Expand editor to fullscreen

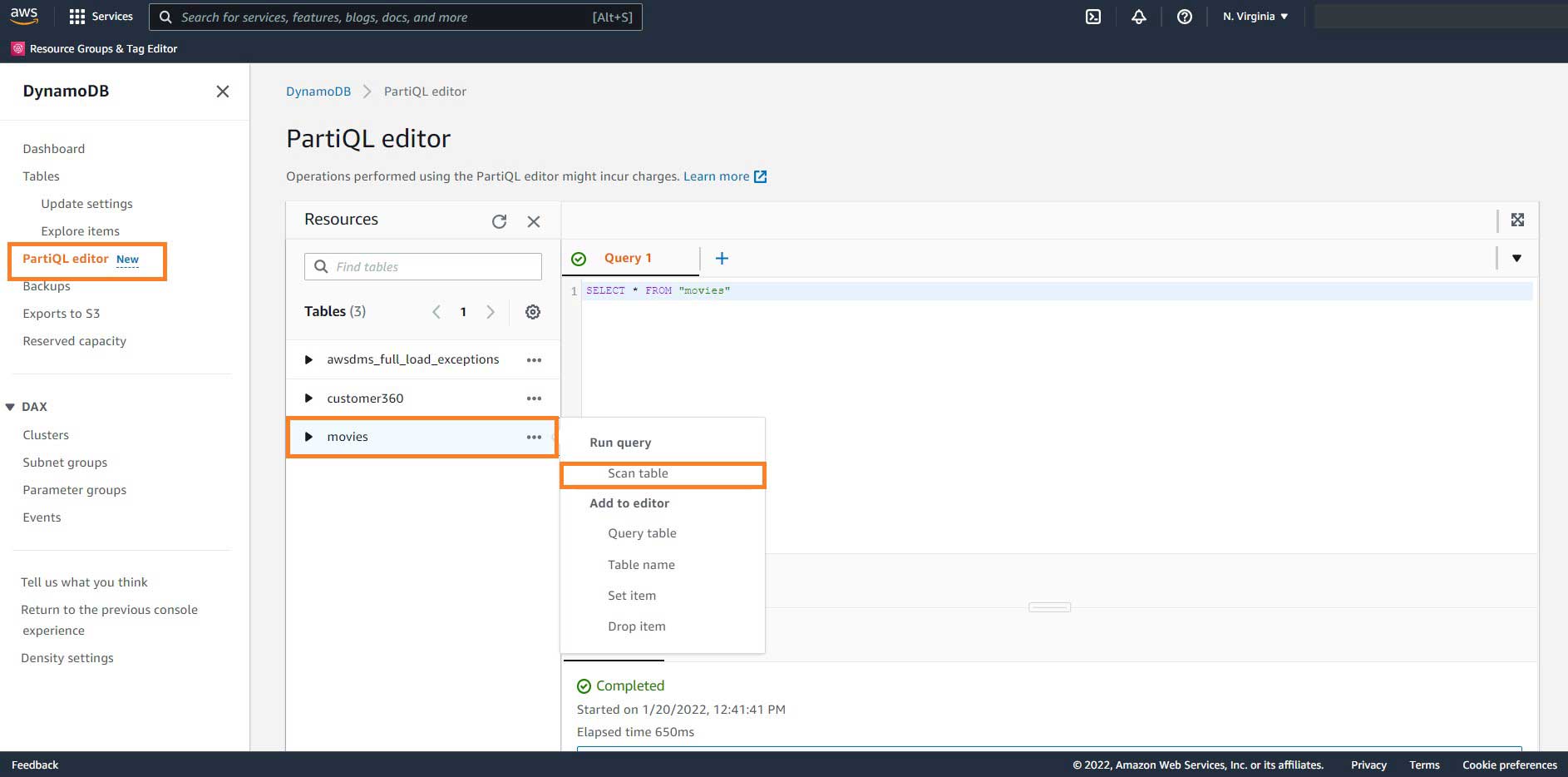(x=1517, y=220)
